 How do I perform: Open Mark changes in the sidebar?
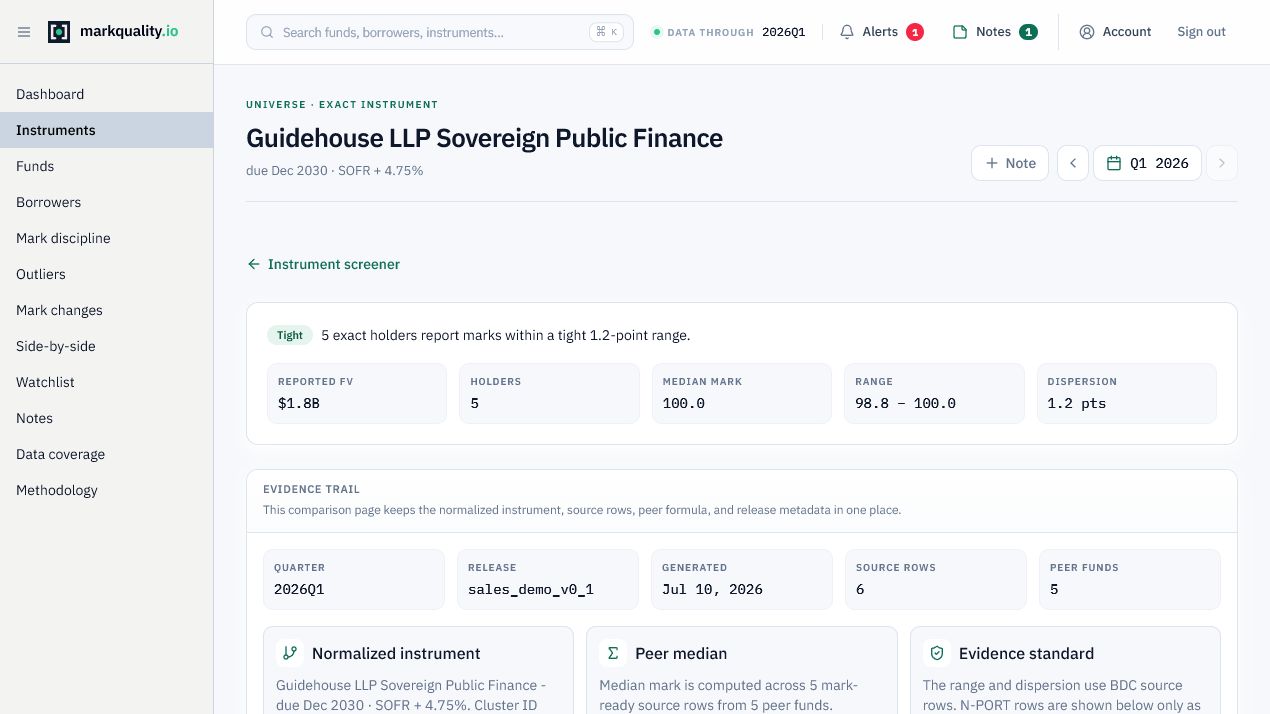tap(106, 310)
